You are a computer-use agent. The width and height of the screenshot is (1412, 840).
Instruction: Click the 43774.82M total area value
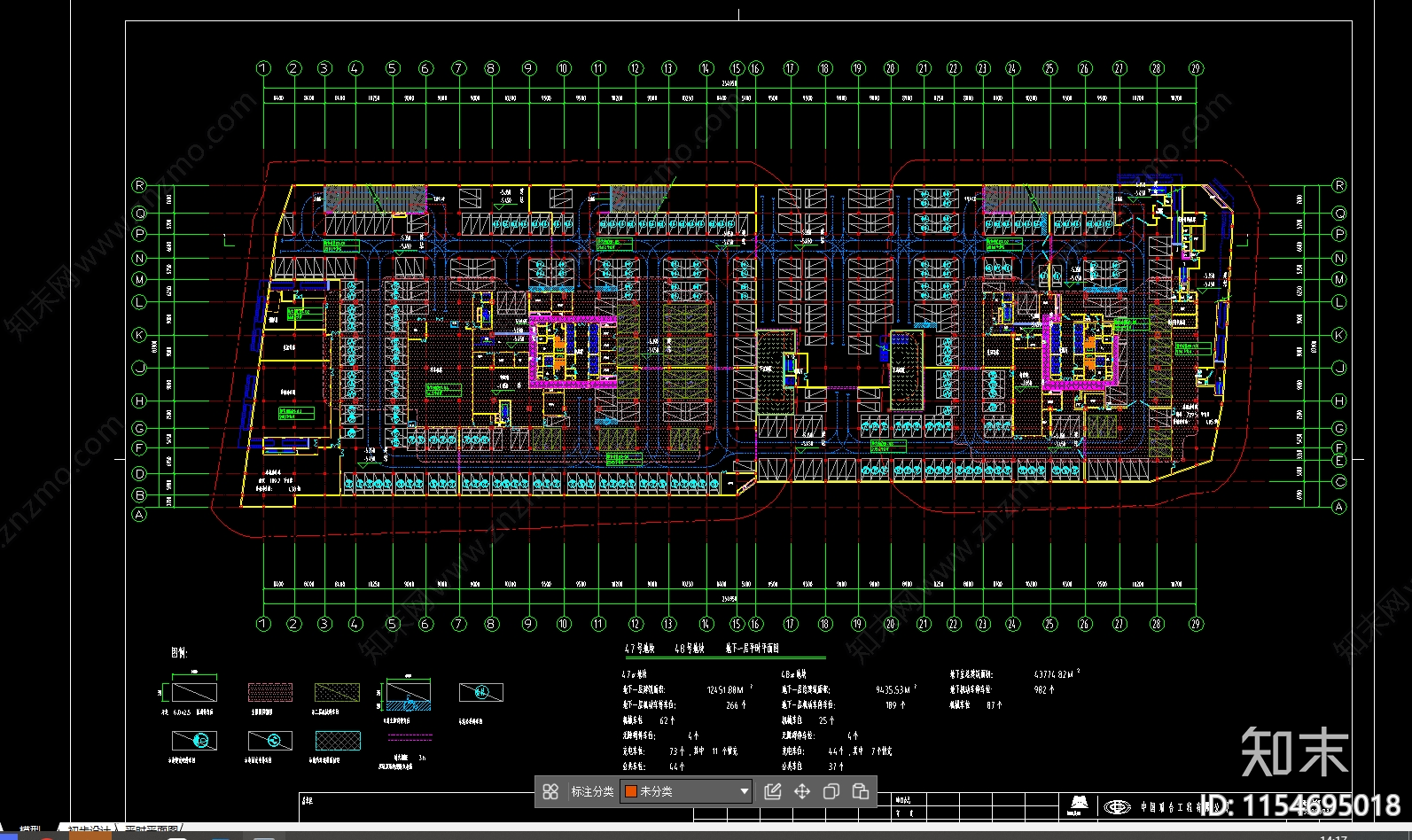tap(1054, 674)
